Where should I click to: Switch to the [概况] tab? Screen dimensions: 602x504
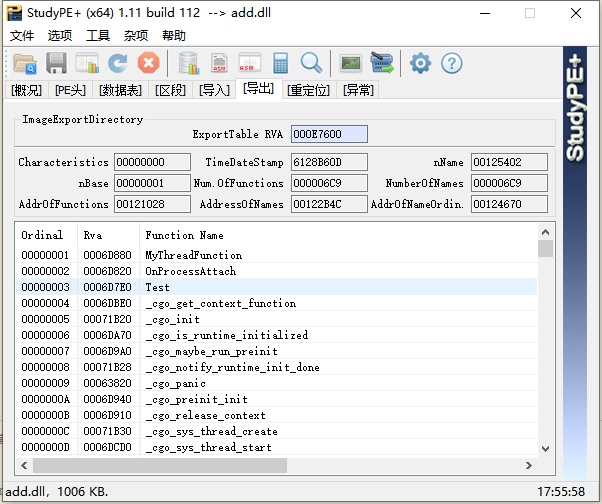26,90
